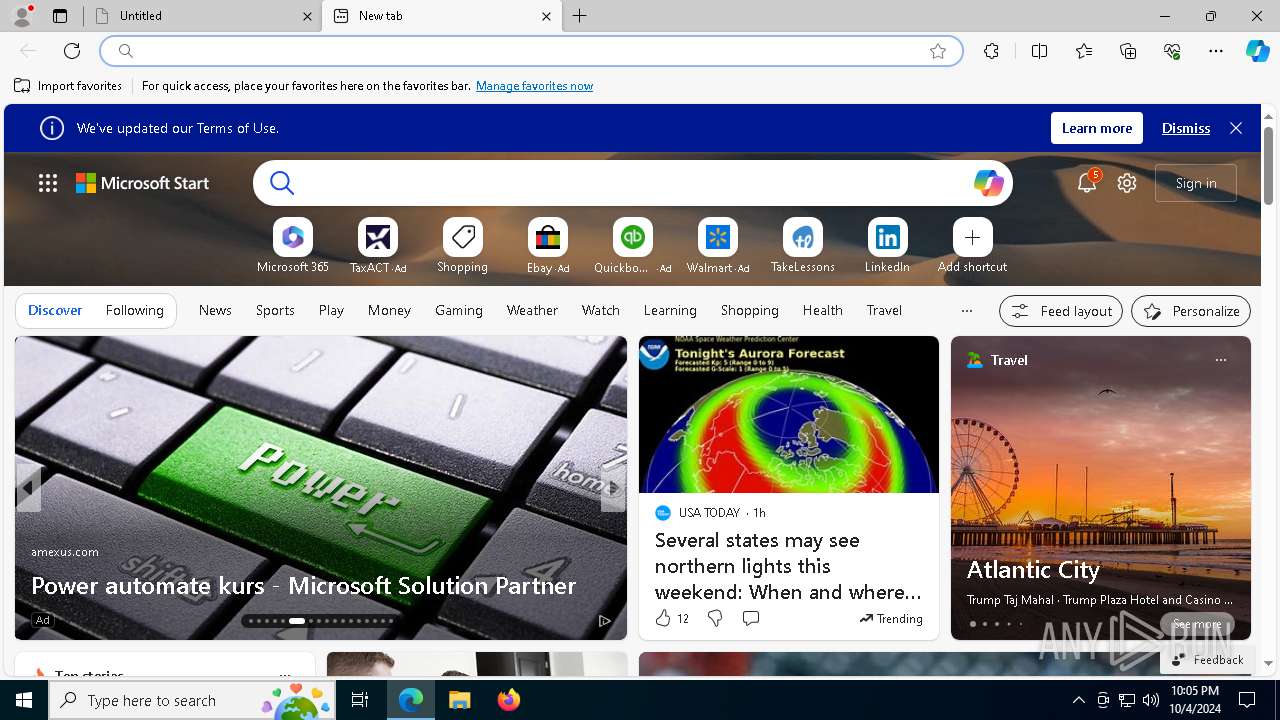
Task: Open the Collections icon
Action: (x=1128, y=51)
